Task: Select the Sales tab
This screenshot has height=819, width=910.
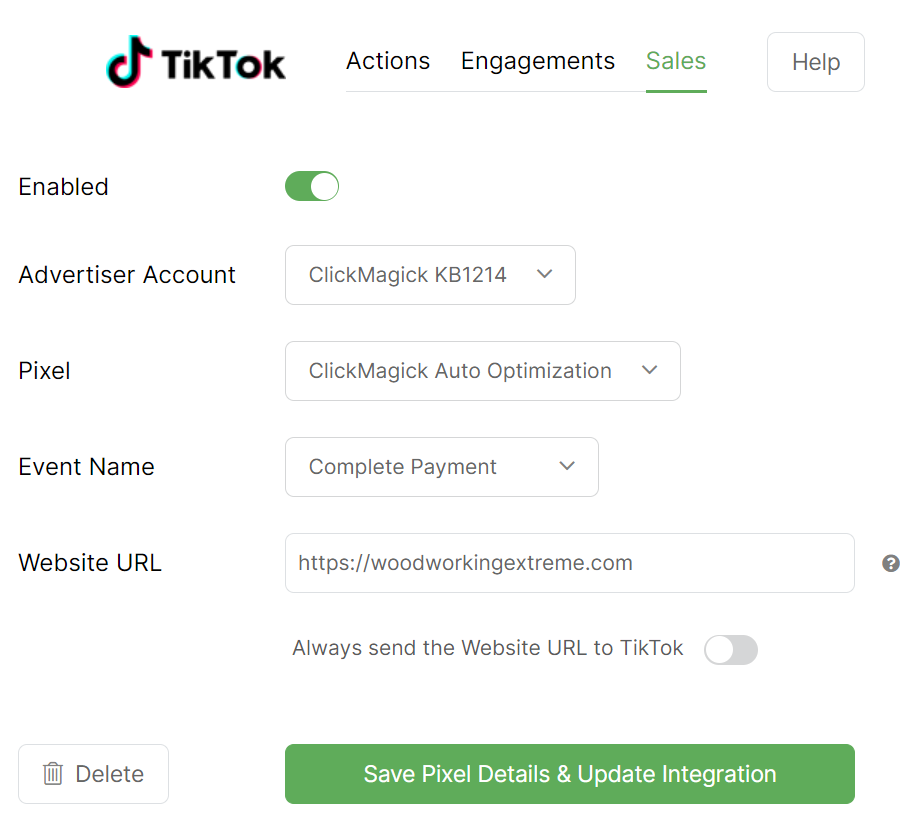Action: 676,61
